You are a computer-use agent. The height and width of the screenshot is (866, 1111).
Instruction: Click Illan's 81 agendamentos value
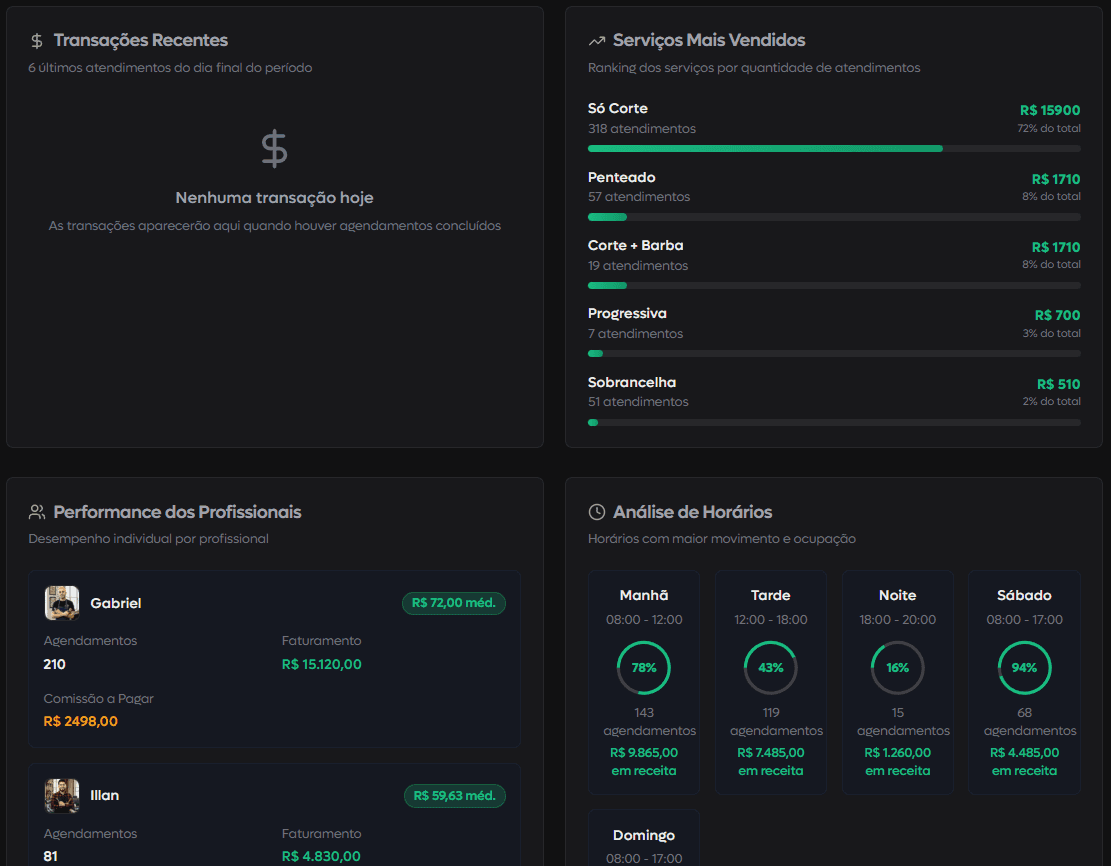point(50,856)
